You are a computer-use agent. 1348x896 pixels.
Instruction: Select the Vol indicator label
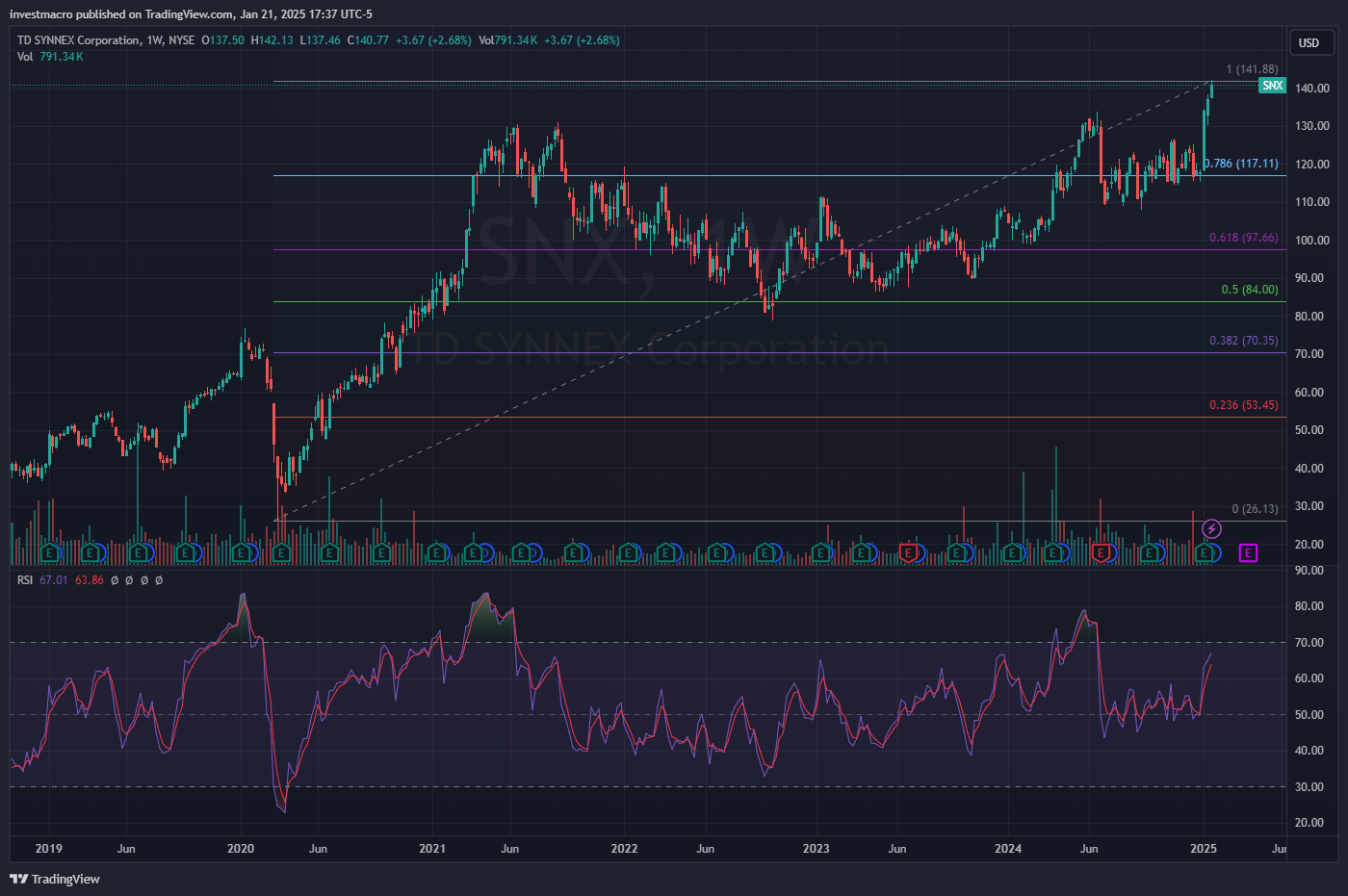[x=25, y=57]
